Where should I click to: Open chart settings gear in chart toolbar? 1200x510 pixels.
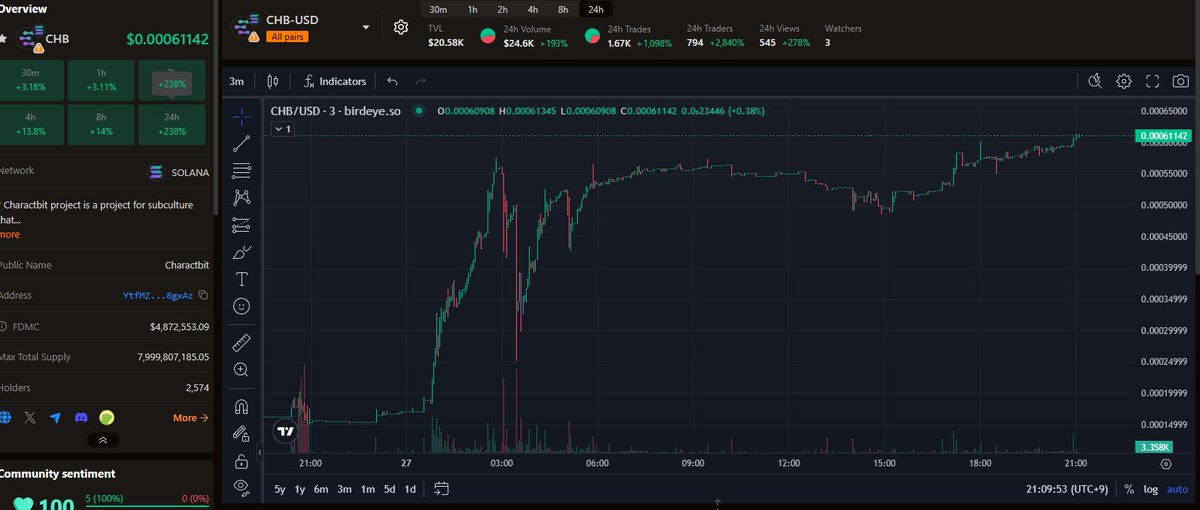(x=1124, y=81)
